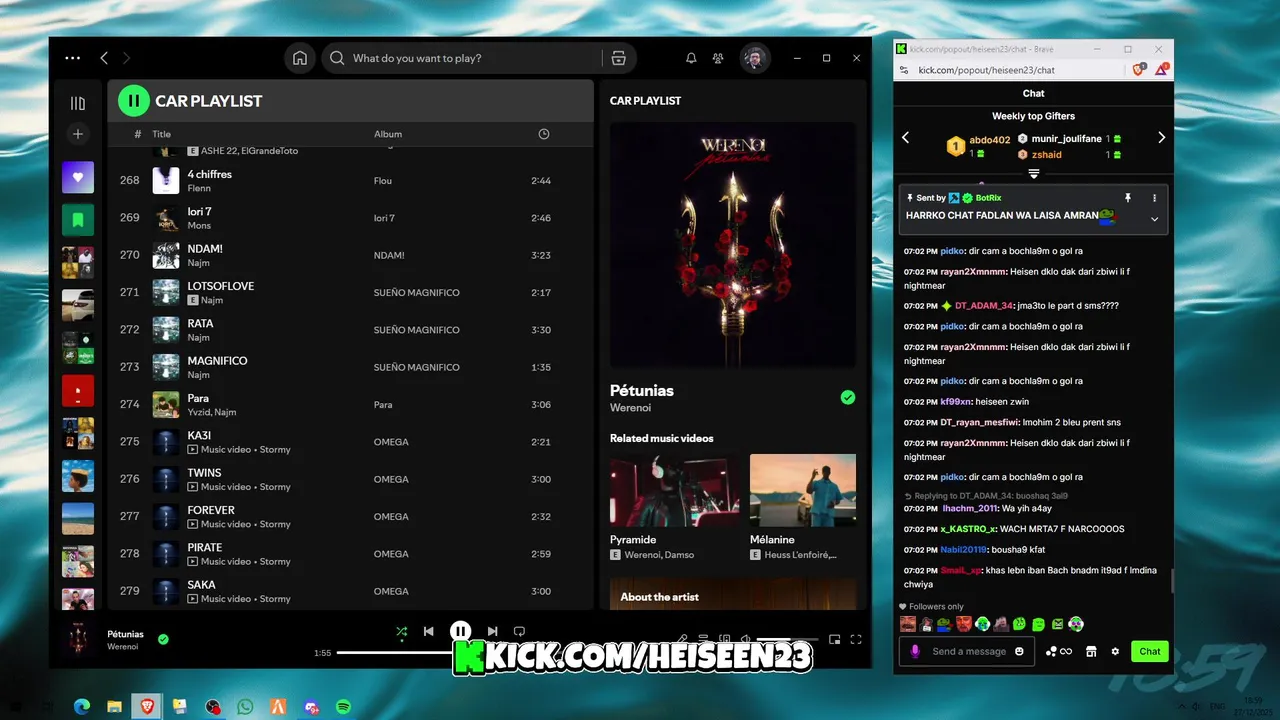This screenshot has width=1280, height=720.
Task: Open Kick chat settings gear
Action: point(1115,651)
